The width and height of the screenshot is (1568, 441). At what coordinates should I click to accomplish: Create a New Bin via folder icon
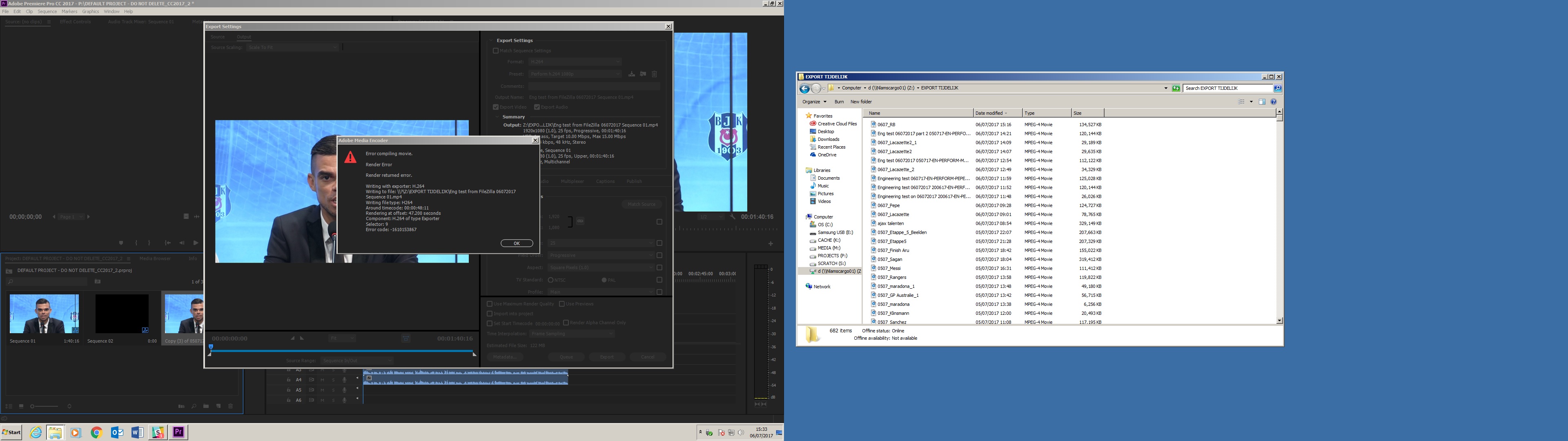pos(206,406)
